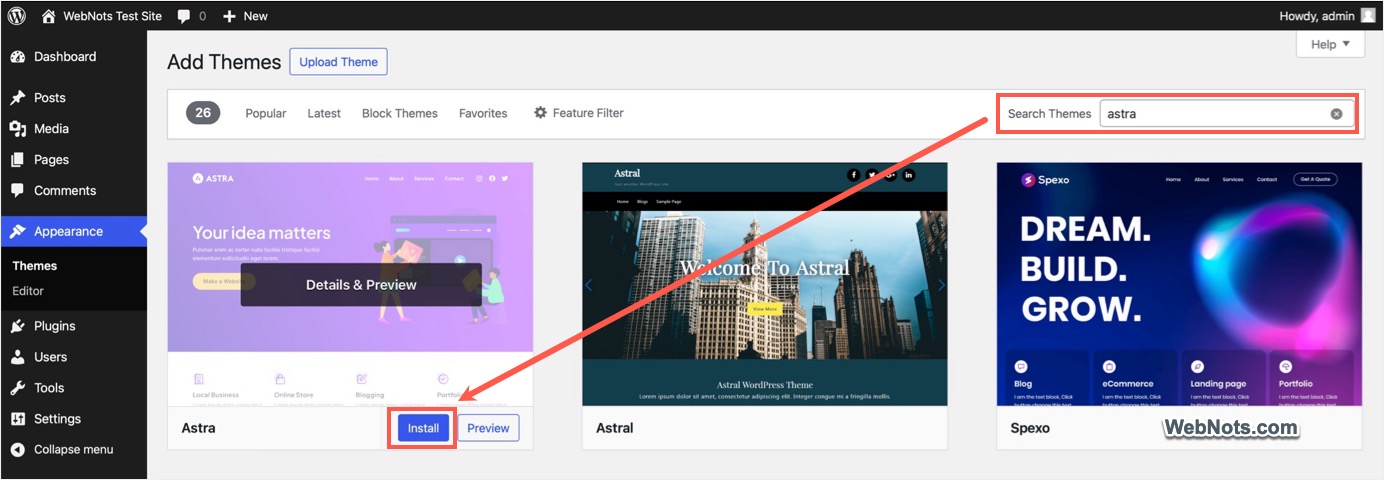Switch to the Popular themes tab
The image size is (1384, 480).
click(266, 113)
